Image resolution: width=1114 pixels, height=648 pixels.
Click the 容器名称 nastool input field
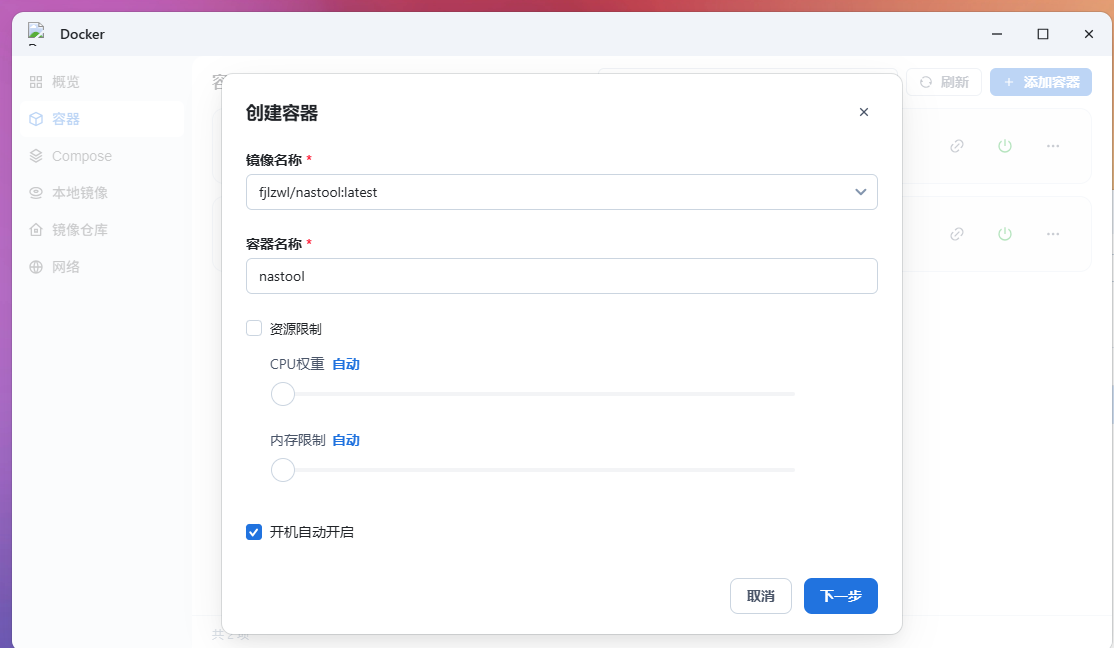click(x=562, y=276)
